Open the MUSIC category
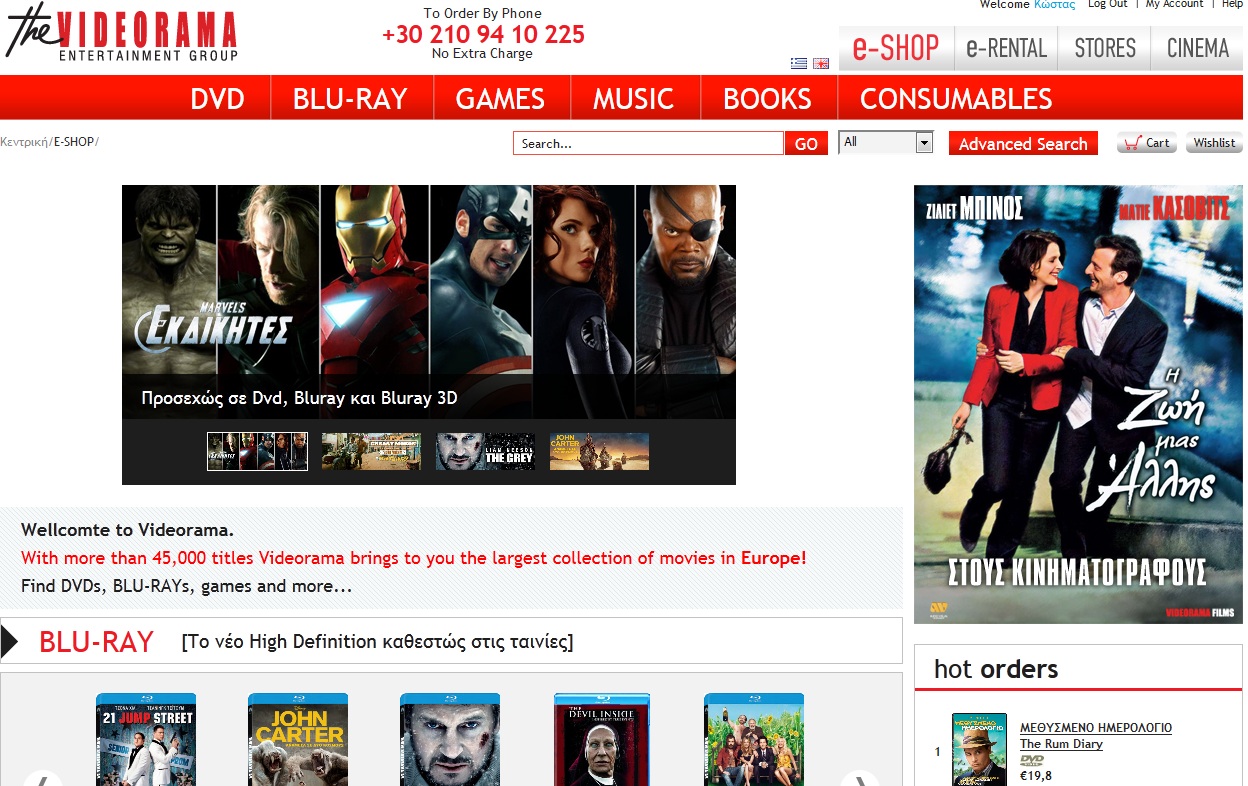The height and width of the screenshot is (786, 1248). 633,98
